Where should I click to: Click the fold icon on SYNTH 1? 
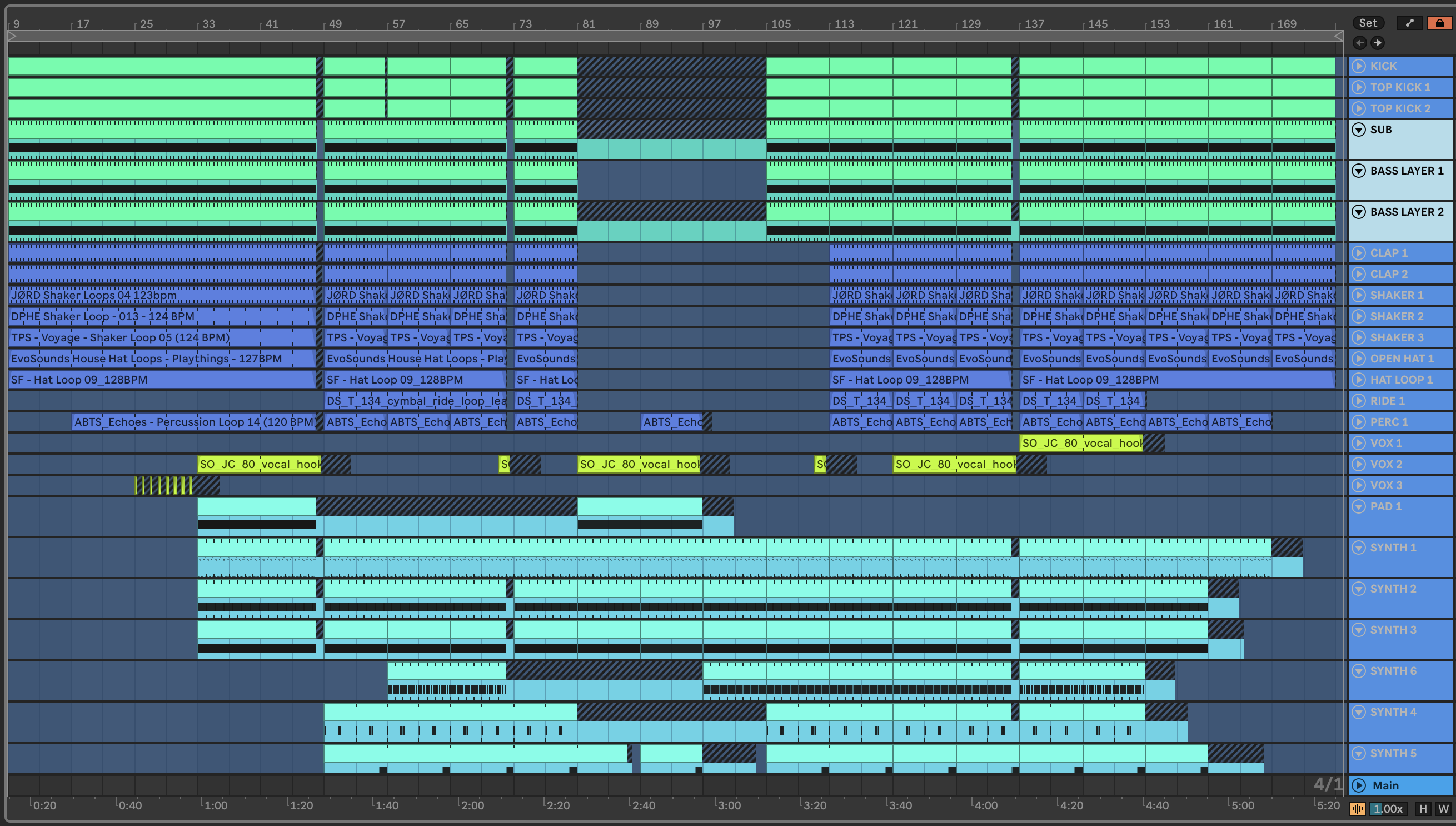point(1358,548)
